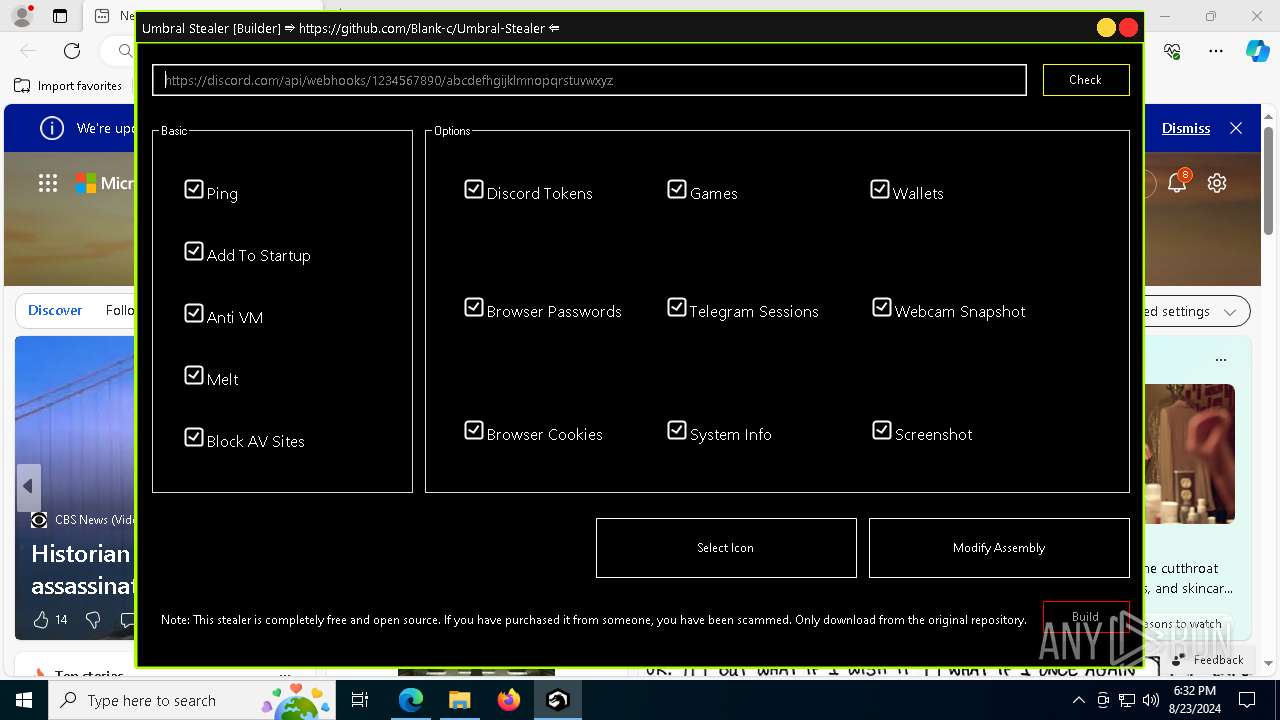
Task: Click the Check button beside webhook field
Action: coord(1085,80)
